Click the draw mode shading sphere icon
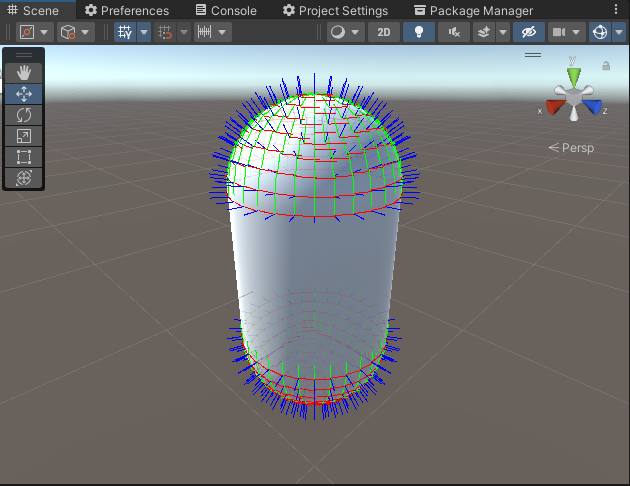This screenshot has height=486, width=630. click(x=338, y=32)
